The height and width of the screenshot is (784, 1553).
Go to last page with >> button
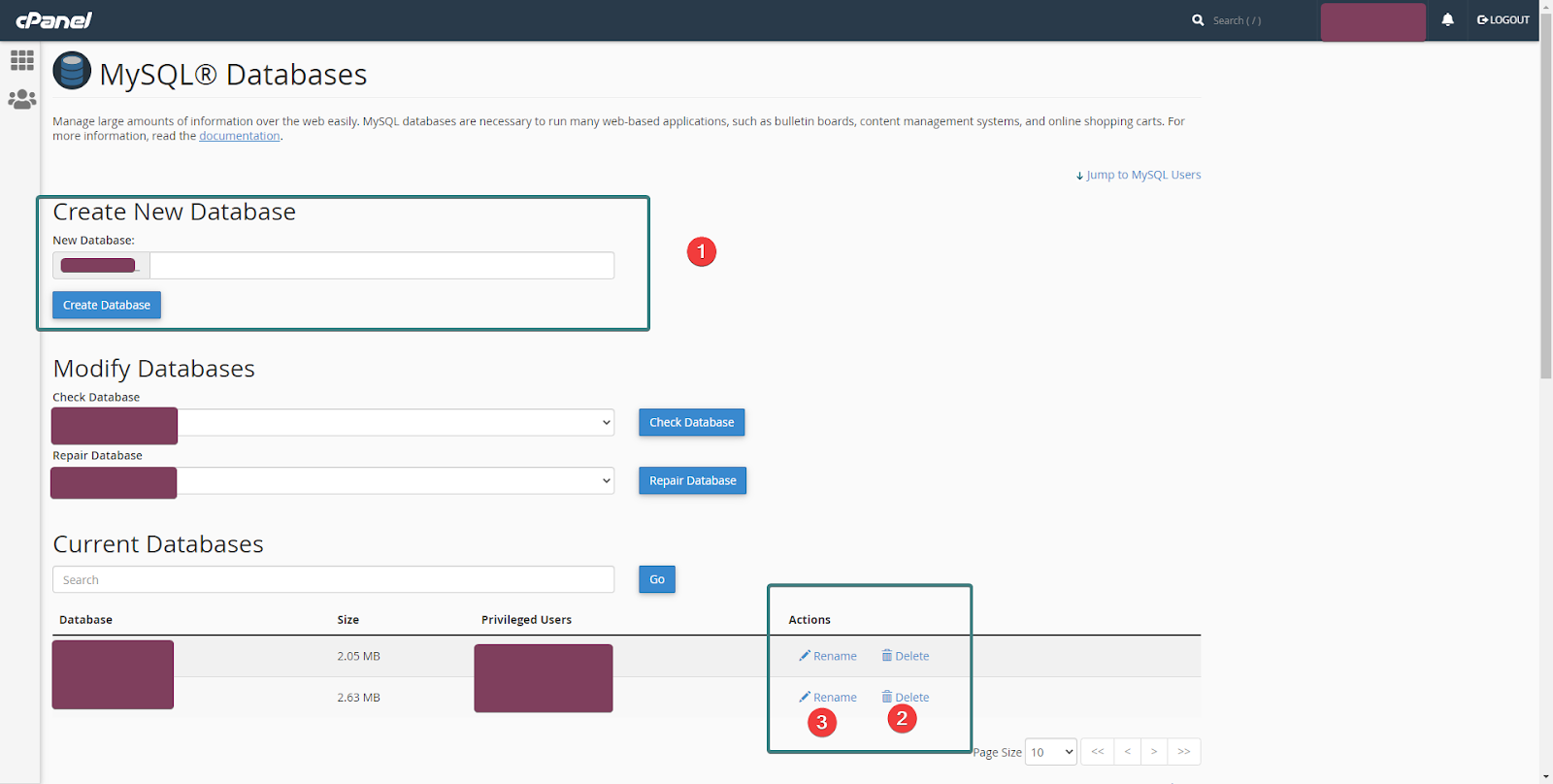1184,752
